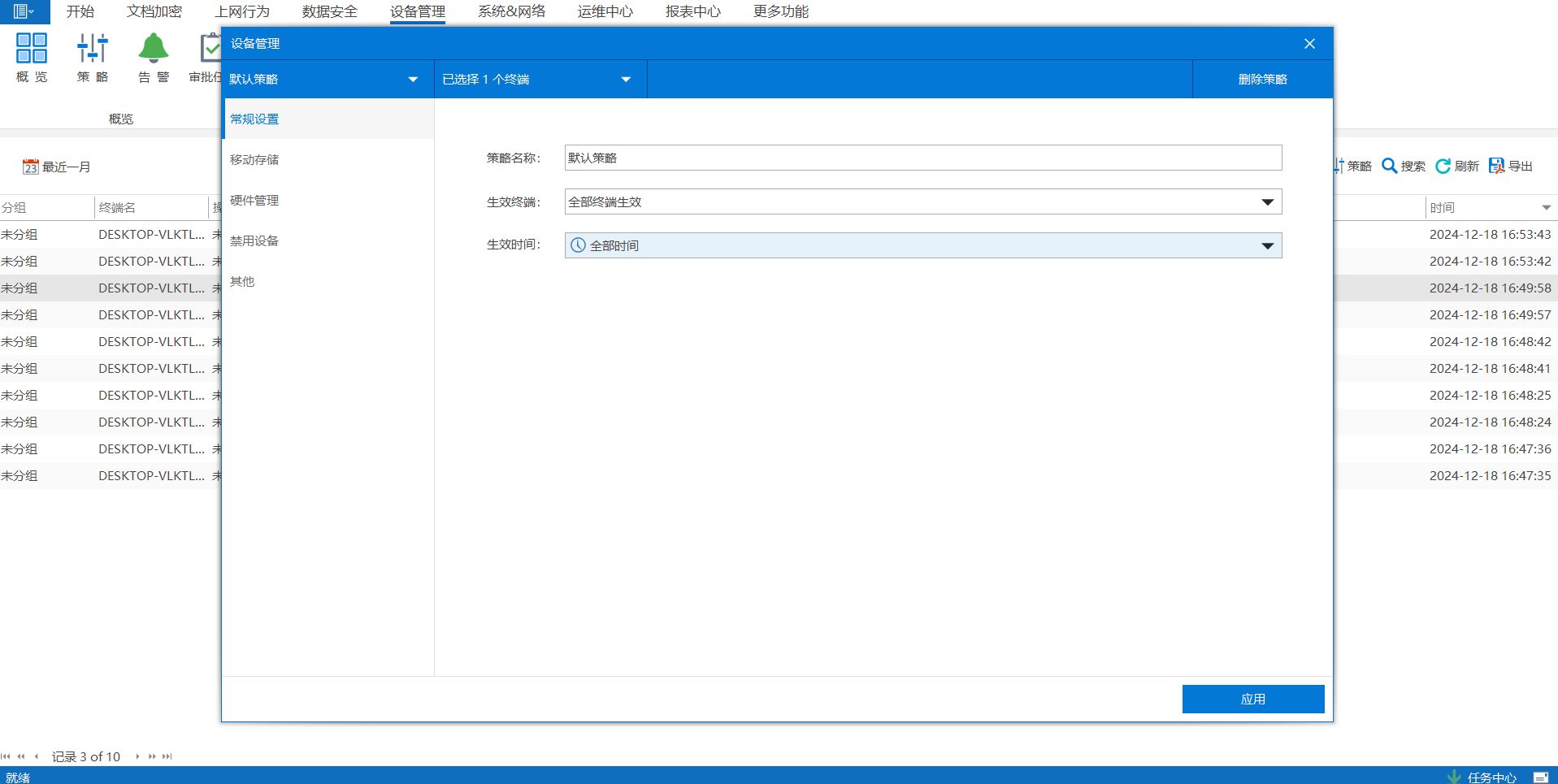Open the 策略 policy sliders icon
This screenshot has height=784, width=1558.
(93, 49)
